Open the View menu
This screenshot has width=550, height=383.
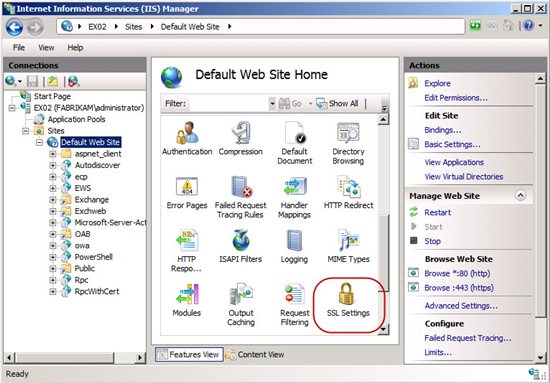tap(46, 47)
